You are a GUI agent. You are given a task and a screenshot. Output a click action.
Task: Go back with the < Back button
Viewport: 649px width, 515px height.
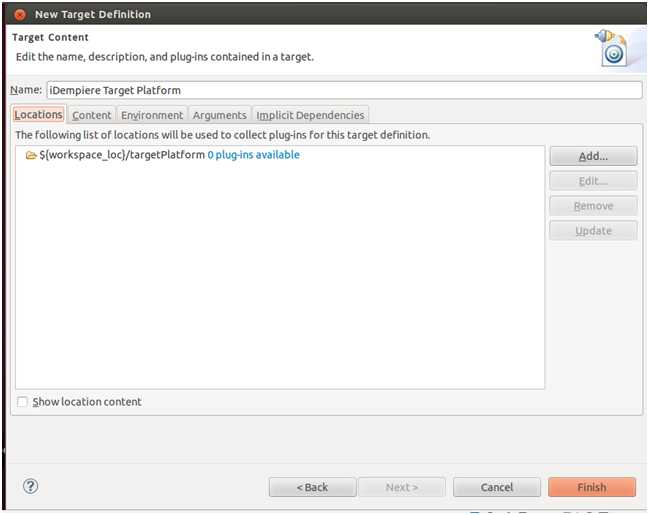click(x=312, y=487)
